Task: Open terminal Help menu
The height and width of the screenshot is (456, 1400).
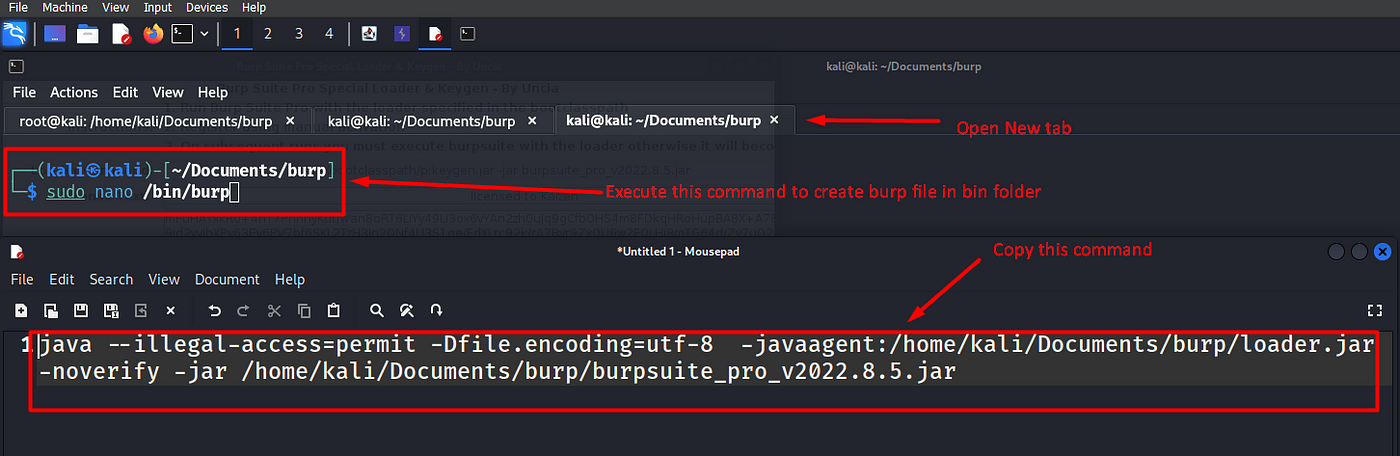Action: tap(213, 92)
